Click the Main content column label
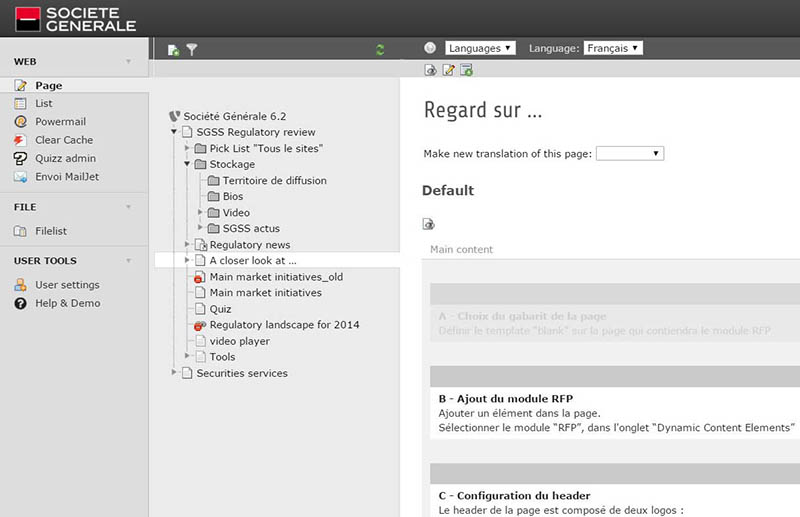Viewport: 800px width, 517px height. 461,250
